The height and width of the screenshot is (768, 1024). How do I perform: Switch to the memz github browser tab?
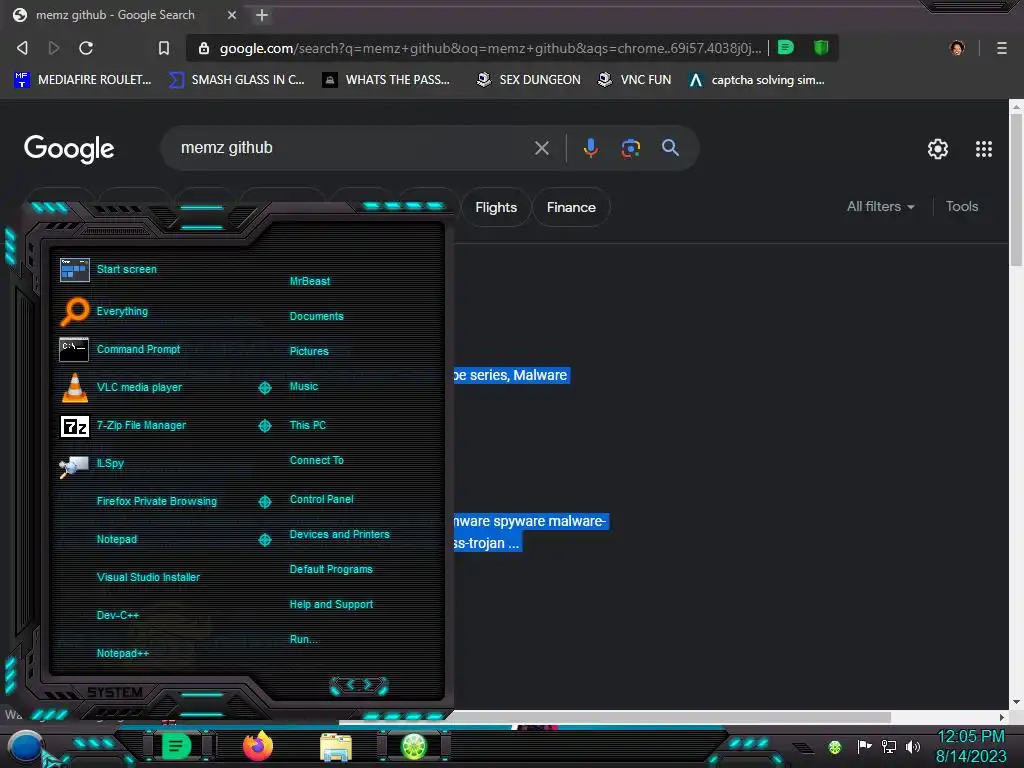124,15
